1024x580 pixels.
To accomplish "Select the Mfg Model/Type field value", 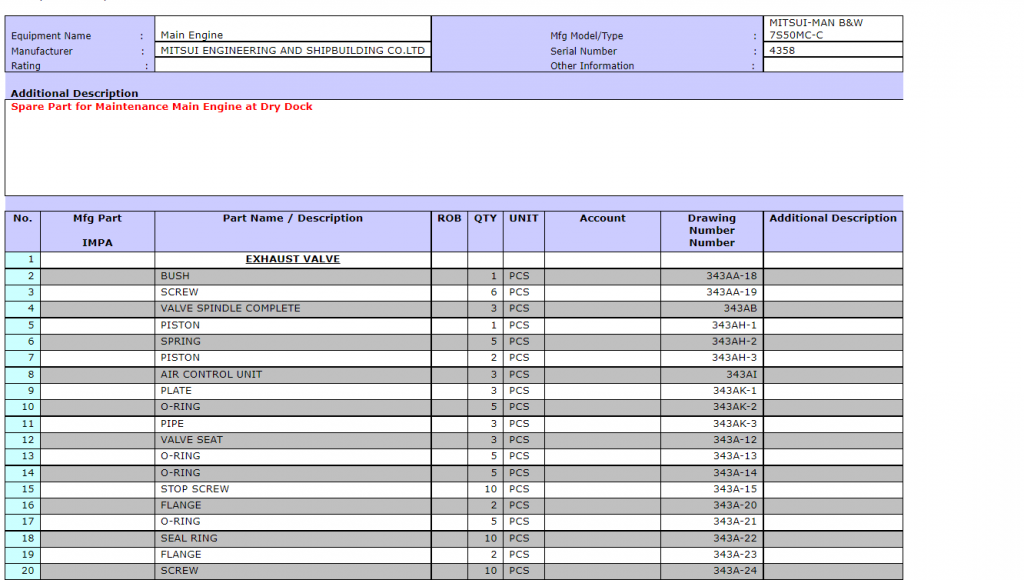I will [832, 28].
